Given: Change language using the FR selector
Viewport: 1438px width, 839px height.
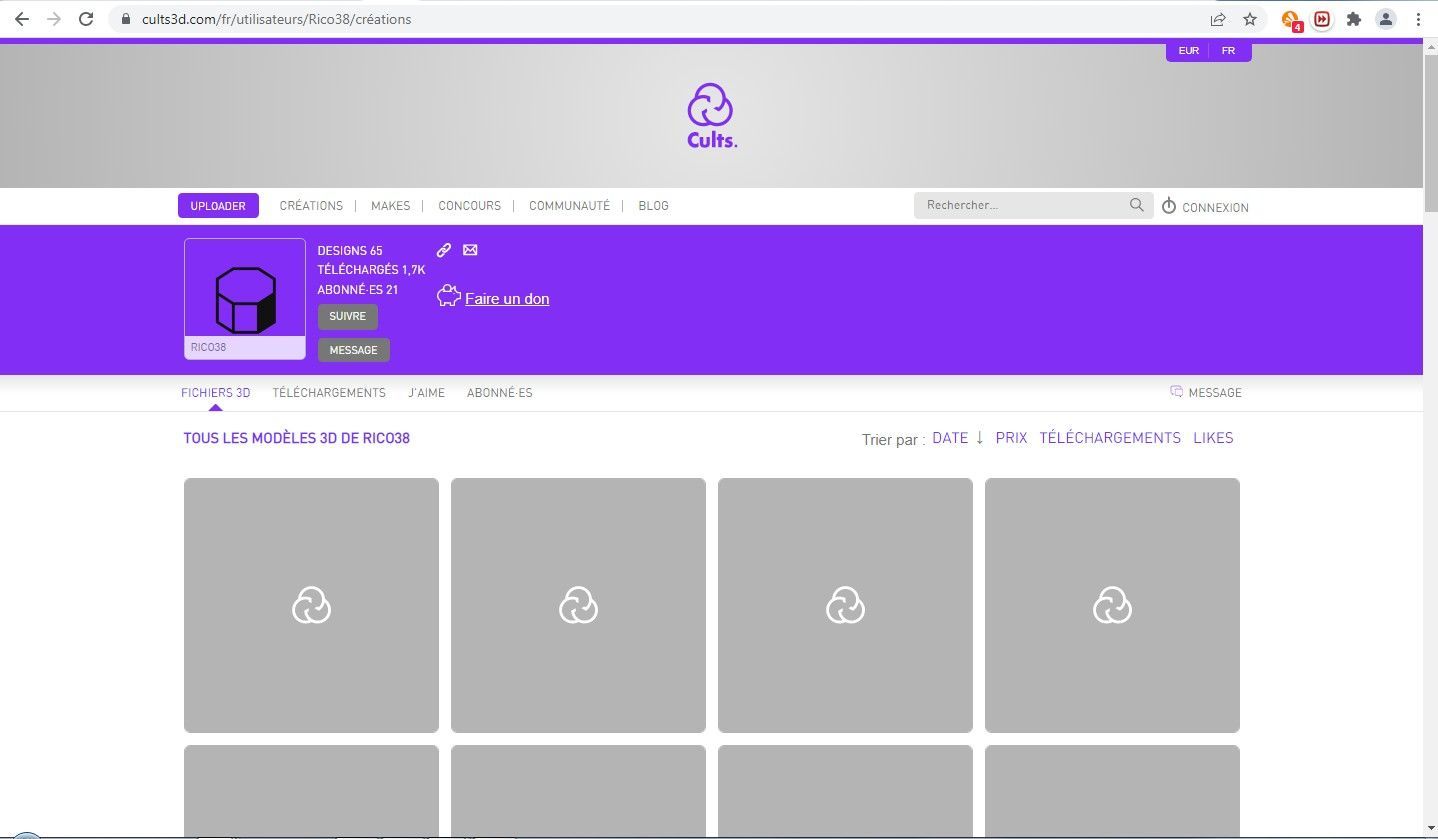Looking at the screenshot, I should pyautogui.click(x=1228, y=51).
